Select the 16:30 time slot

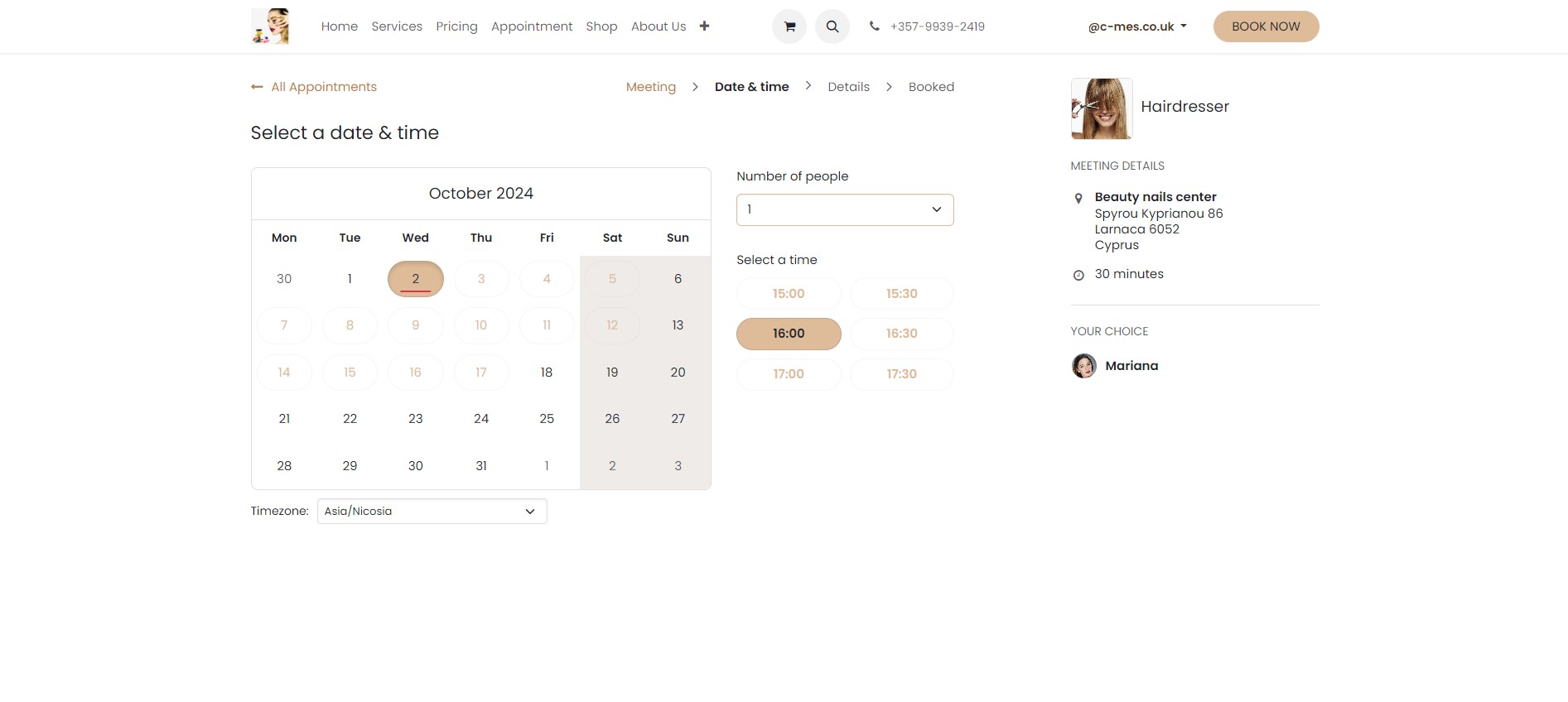coord(901,334)
